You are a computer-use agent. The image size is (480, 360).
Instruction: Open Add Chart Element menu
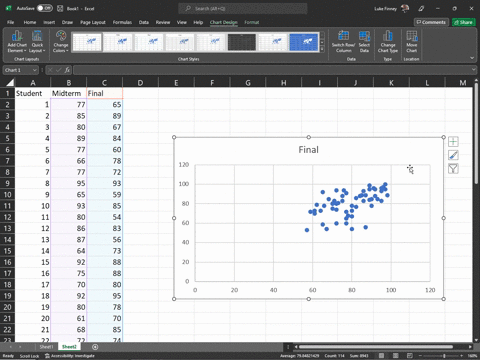point(17,42)
